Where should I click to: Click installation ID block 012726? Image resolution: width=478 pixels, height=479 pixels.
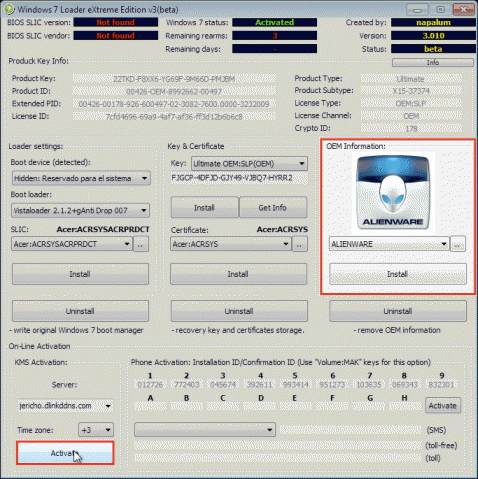pos(150,385)
